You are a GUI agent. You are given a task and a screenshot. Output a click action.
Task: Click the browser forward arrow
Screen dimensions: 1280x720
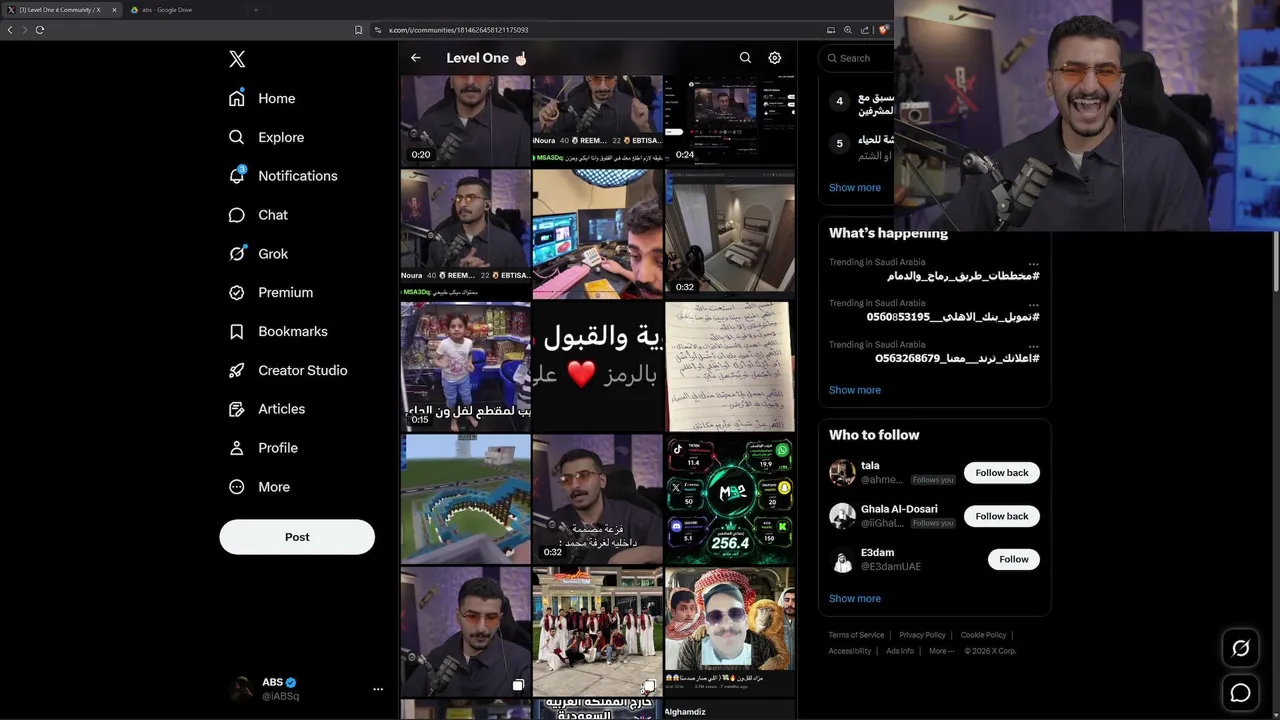[x=25, y=30]
